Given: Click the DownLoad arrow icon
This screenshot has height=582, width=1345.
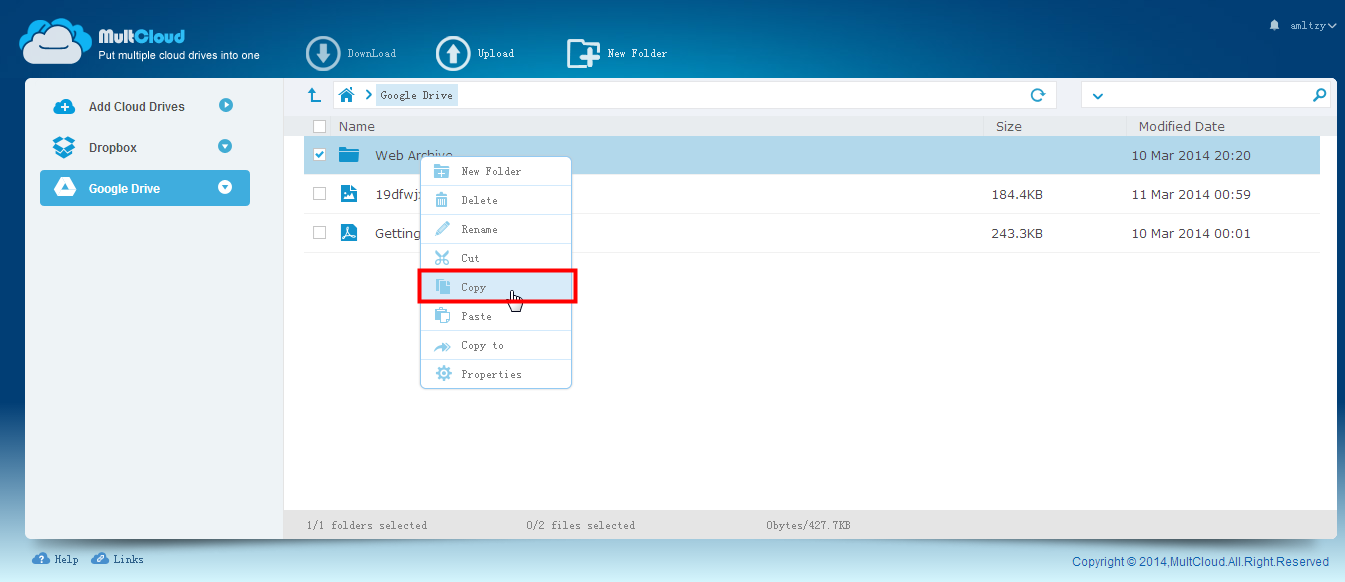Looking at the screenshot, I should coord(323,54).
